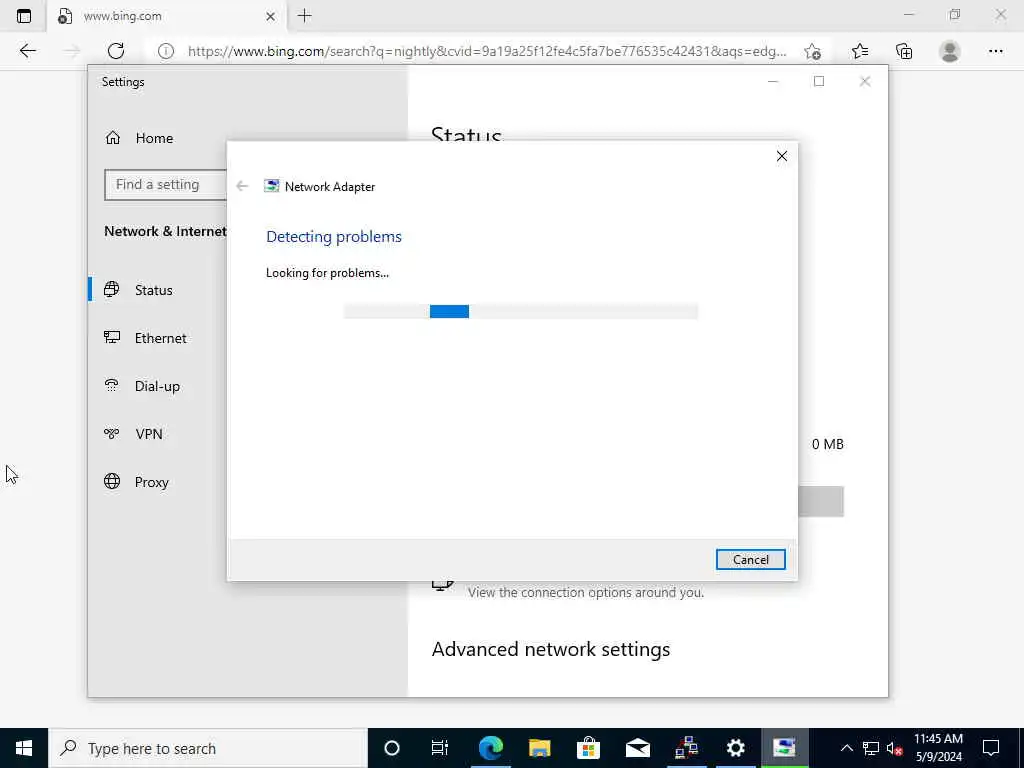The image size is (1024, 768).
Task: Click the Dial-up phone icon in sidebar
Action: pos(112,385)
